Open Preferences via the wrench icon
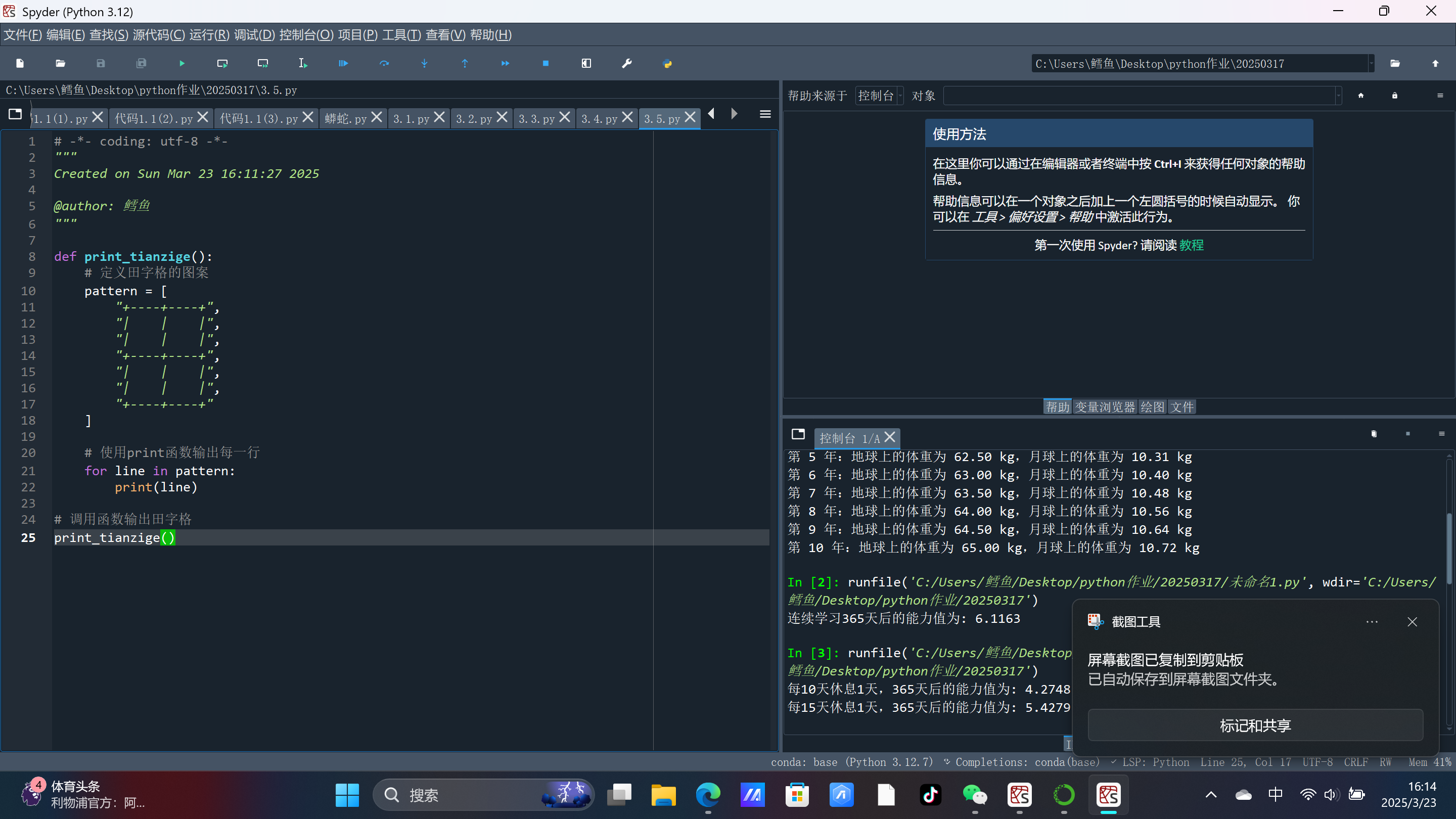The height and width of the screenshot is (819, 1456). pos(626,63)
